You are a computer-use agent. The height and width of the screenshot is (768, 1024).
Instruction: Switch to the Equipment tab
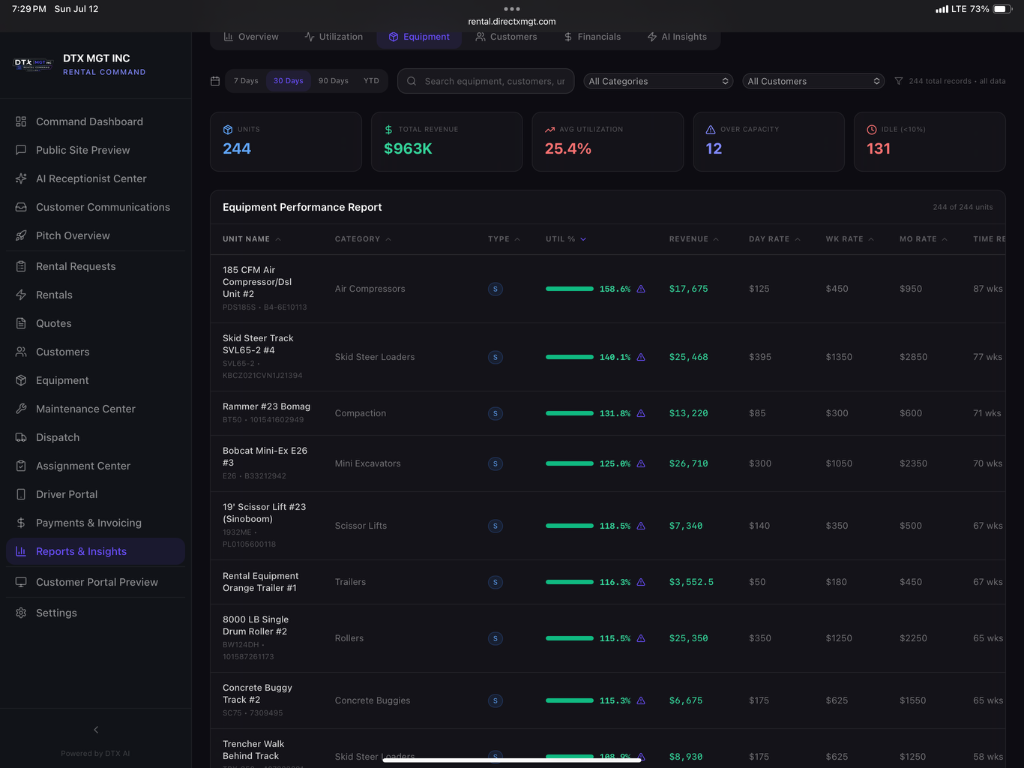pos(419,37)
